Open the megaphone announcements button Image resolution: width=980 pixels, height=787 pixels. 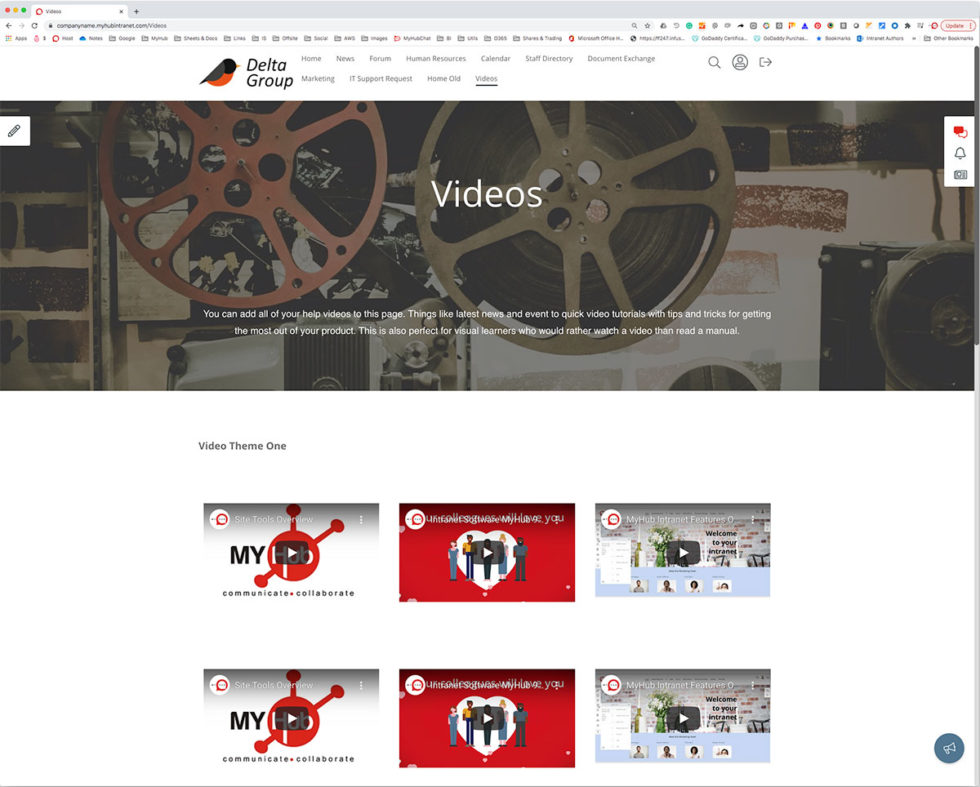coord(949,748)
